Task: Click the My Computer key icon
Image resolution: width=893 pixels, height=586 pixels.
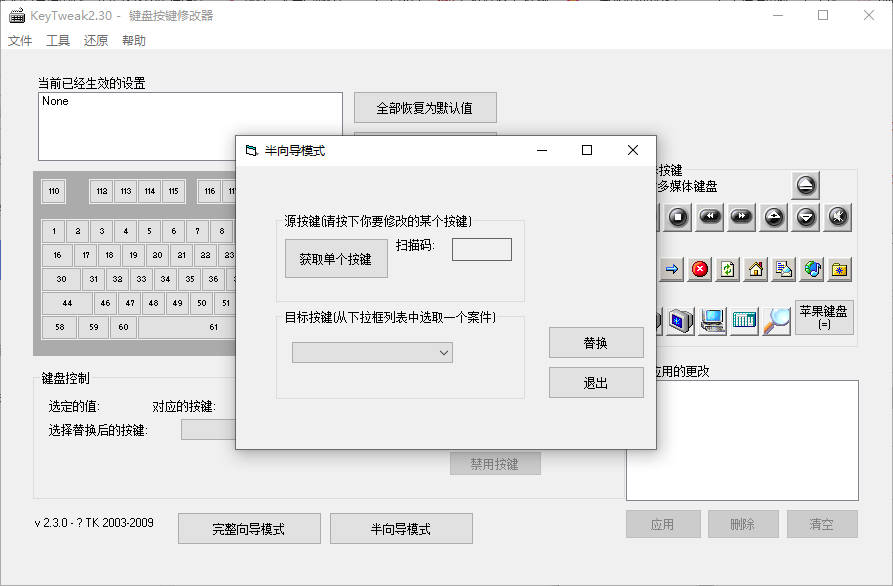Action: coord(712,321)
